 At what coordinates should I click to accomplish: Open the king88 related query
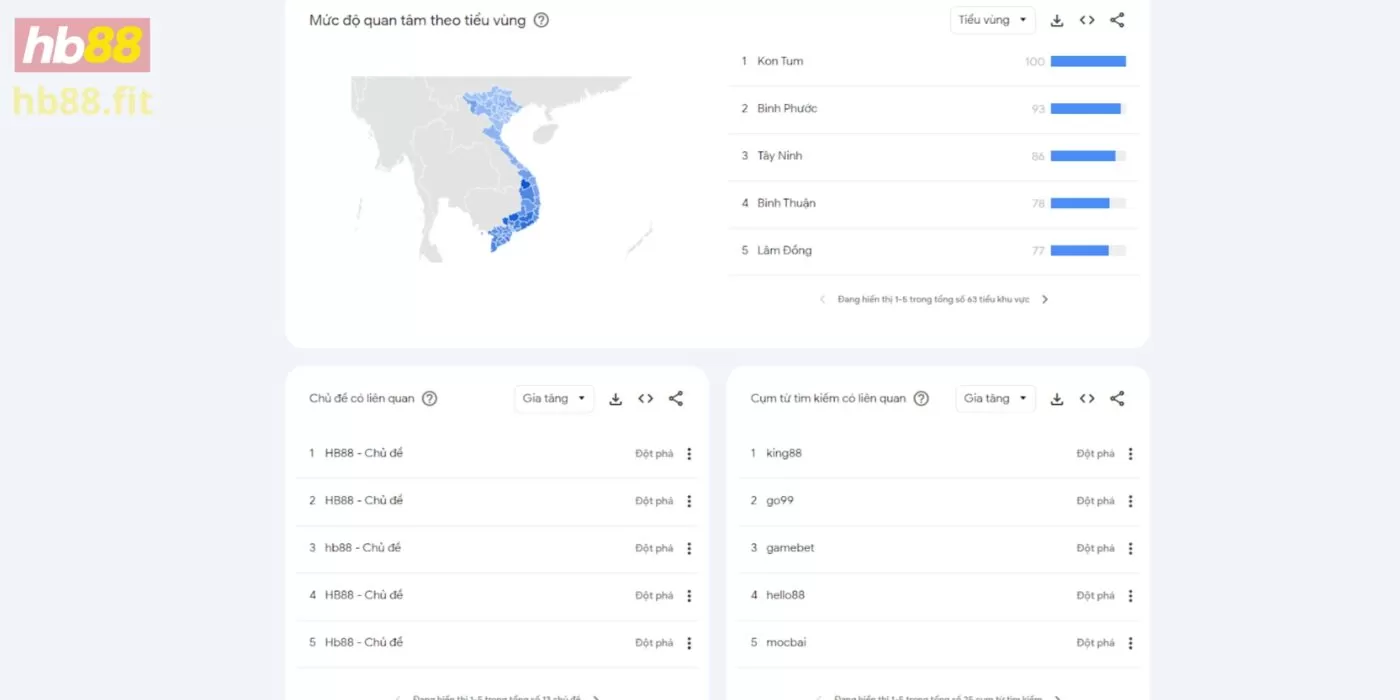click(784, 453)
